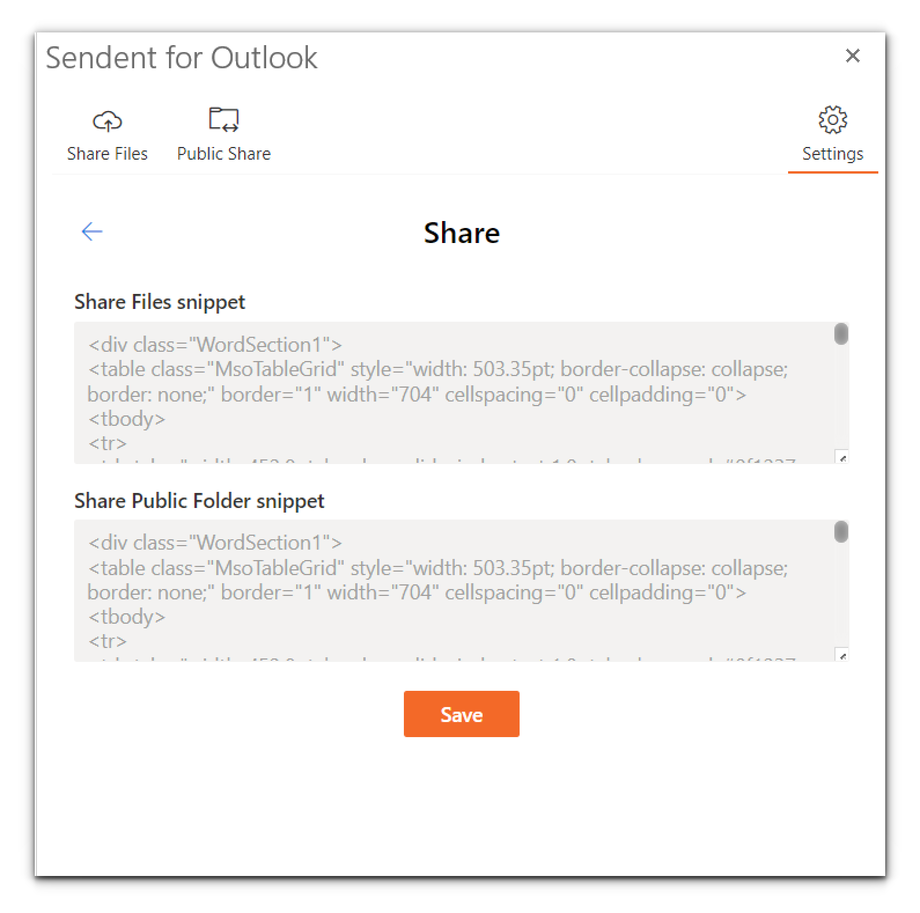Click the Public Share folder icon

[x=223, y=120]
